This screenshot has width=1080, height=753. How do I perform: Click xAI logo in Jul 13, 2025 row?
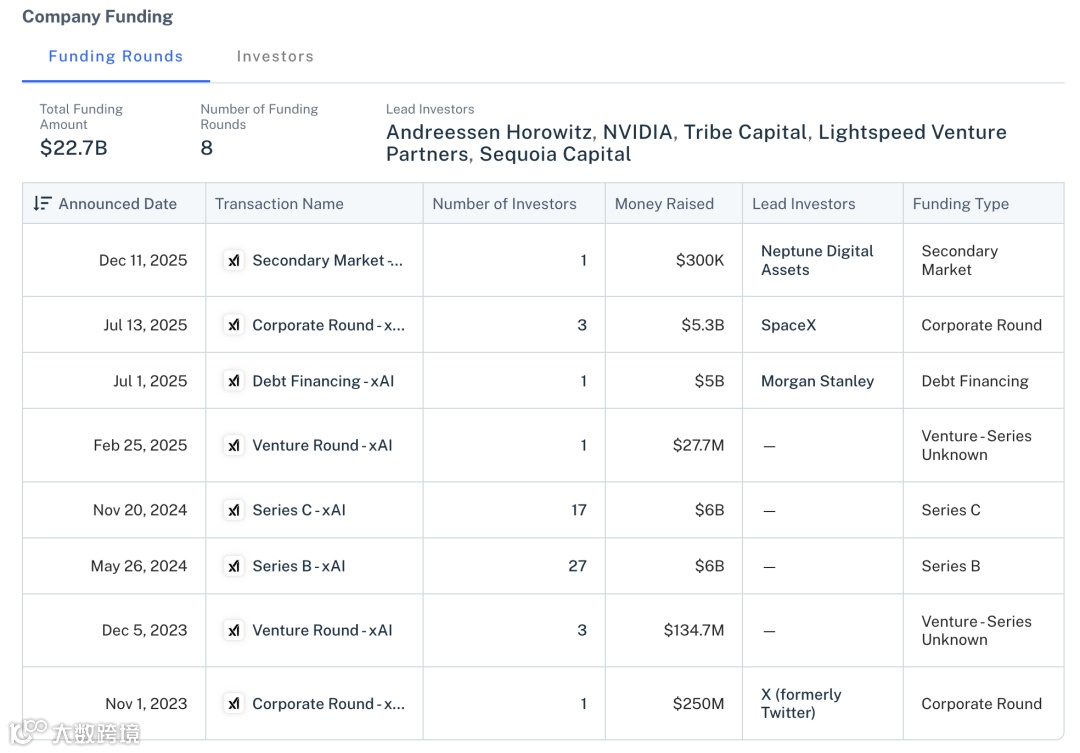[x=234, y=324]
